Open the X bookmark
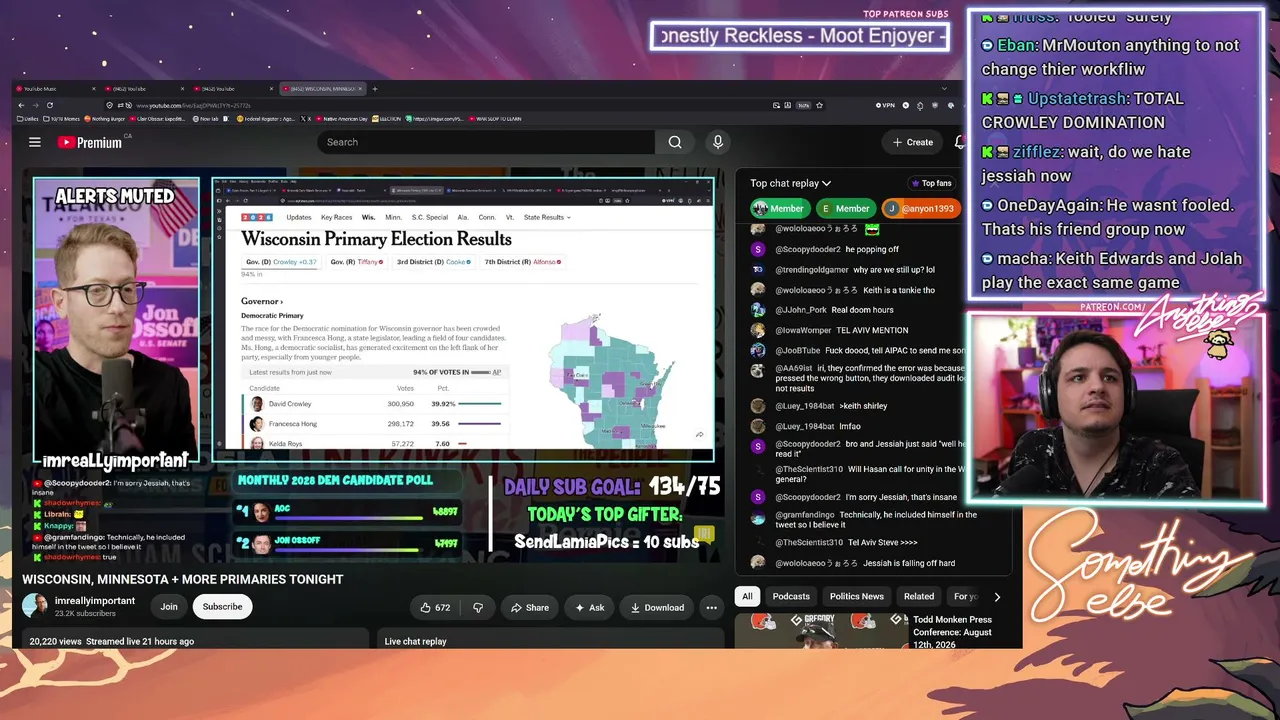This screenshot has width=1280, height=720. [307, 119]
